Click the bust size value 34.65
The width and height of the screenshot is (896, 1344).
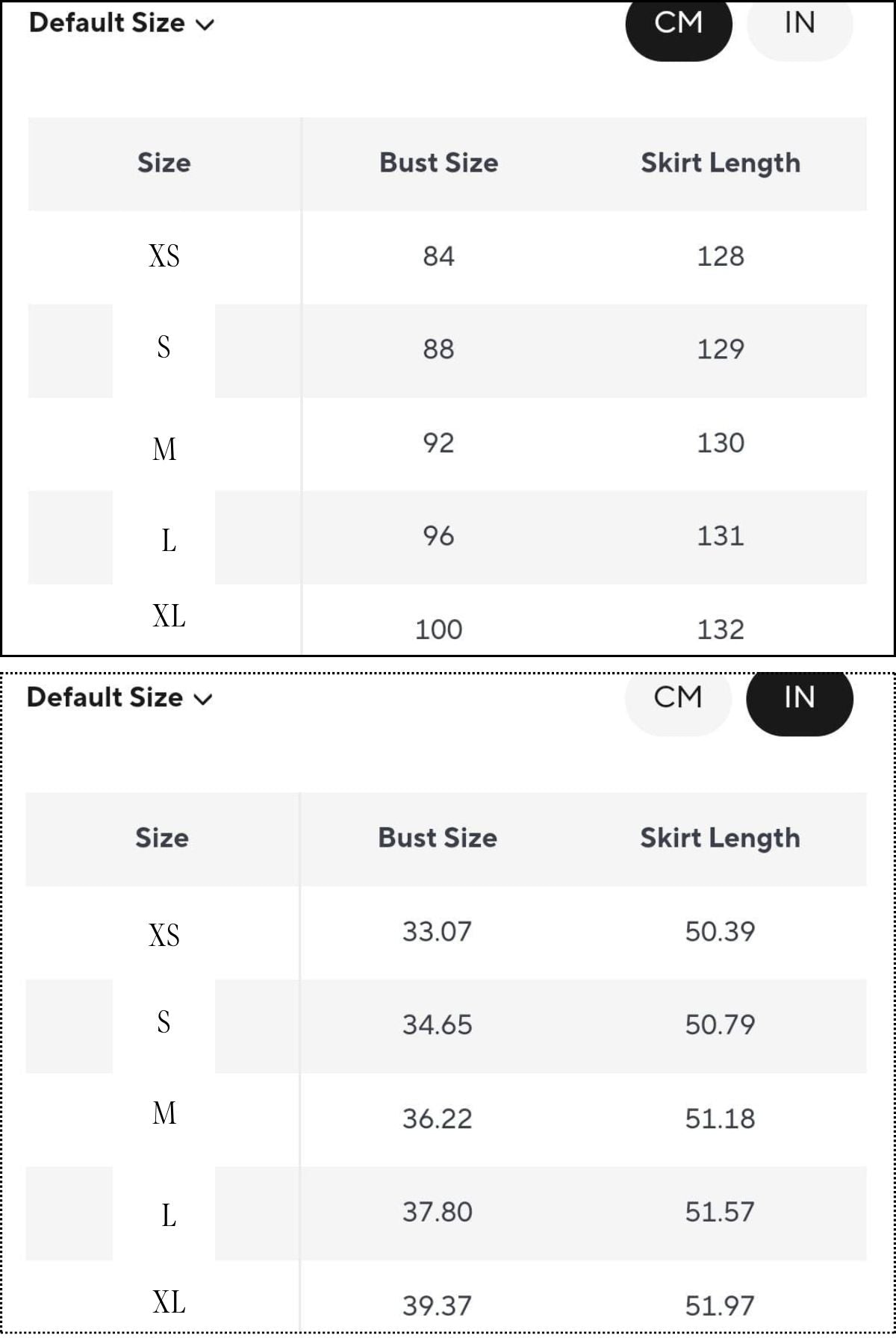click(x=437, y=1024)
